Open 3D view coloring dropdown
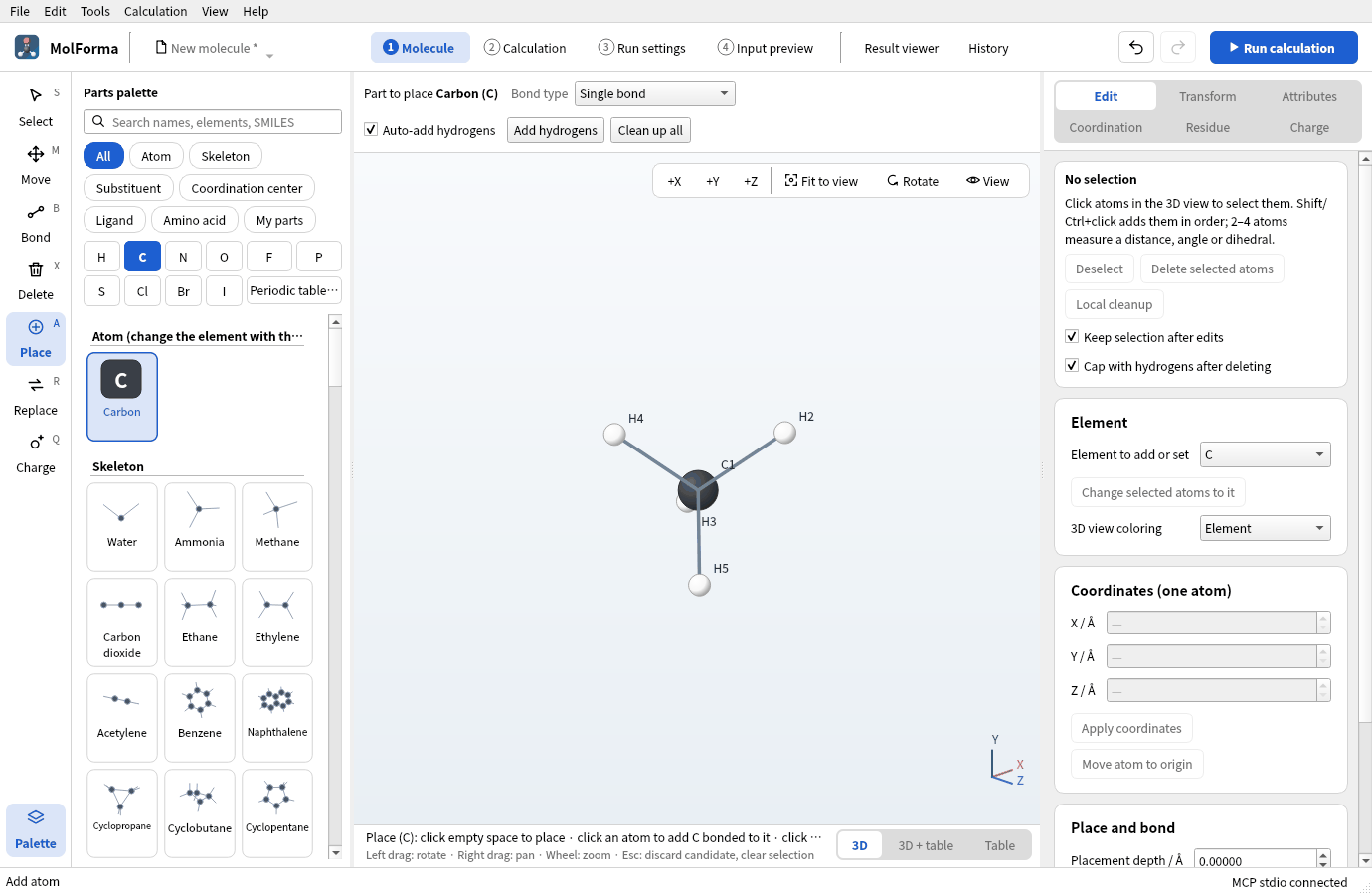The image size is (1372, 895). pyautogui.click(x=1266, y=528)
